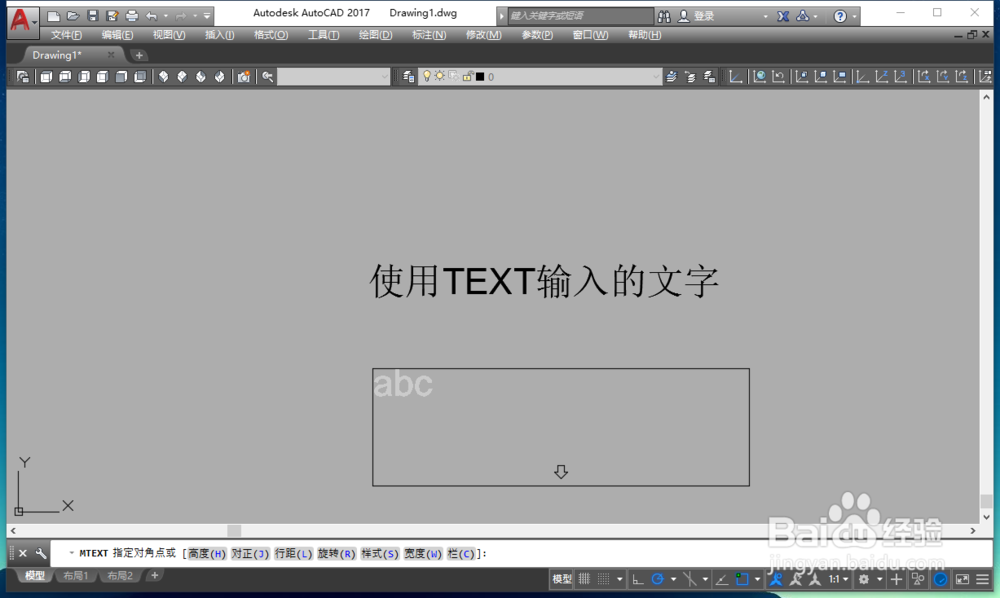The image size is (1000, 598).
Task: Click the command line wrench customize icon
Action: point(41,553)
